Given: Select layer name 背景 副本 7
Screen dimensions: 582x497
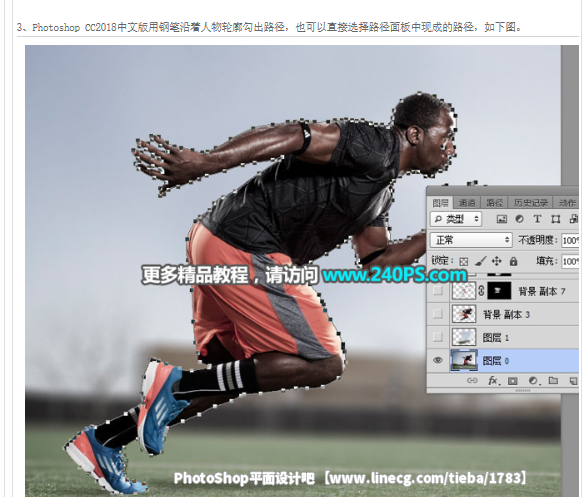Looking at the screenshot, I should 542,291.
